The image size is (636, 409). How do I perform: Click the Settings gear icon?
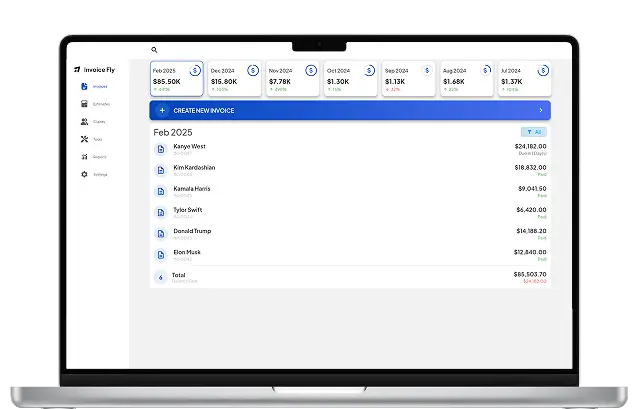(x=84, y=174)
